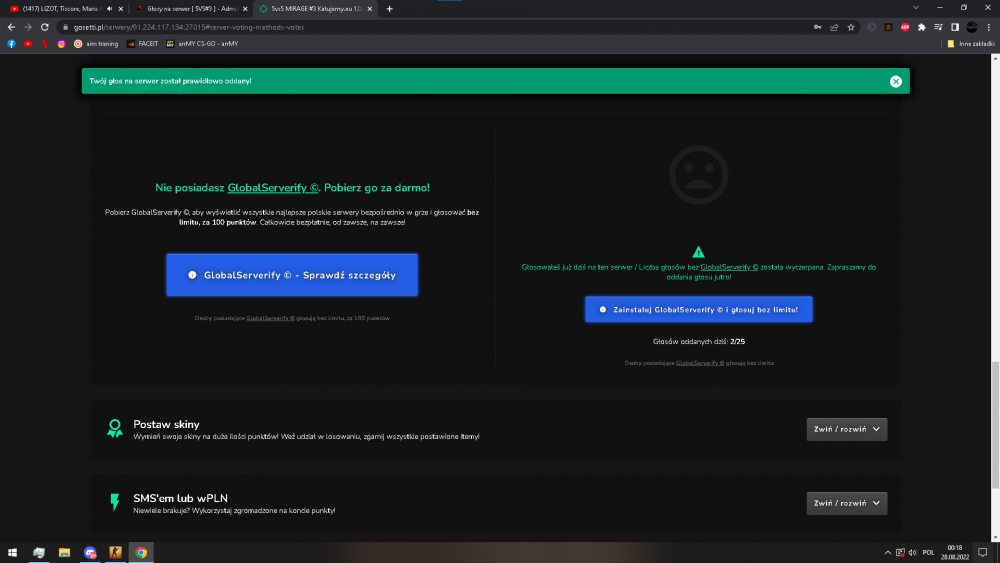Reload the page using the refresh icon
The width and height of the screenshot is (1000, 563).
[45, 27]
